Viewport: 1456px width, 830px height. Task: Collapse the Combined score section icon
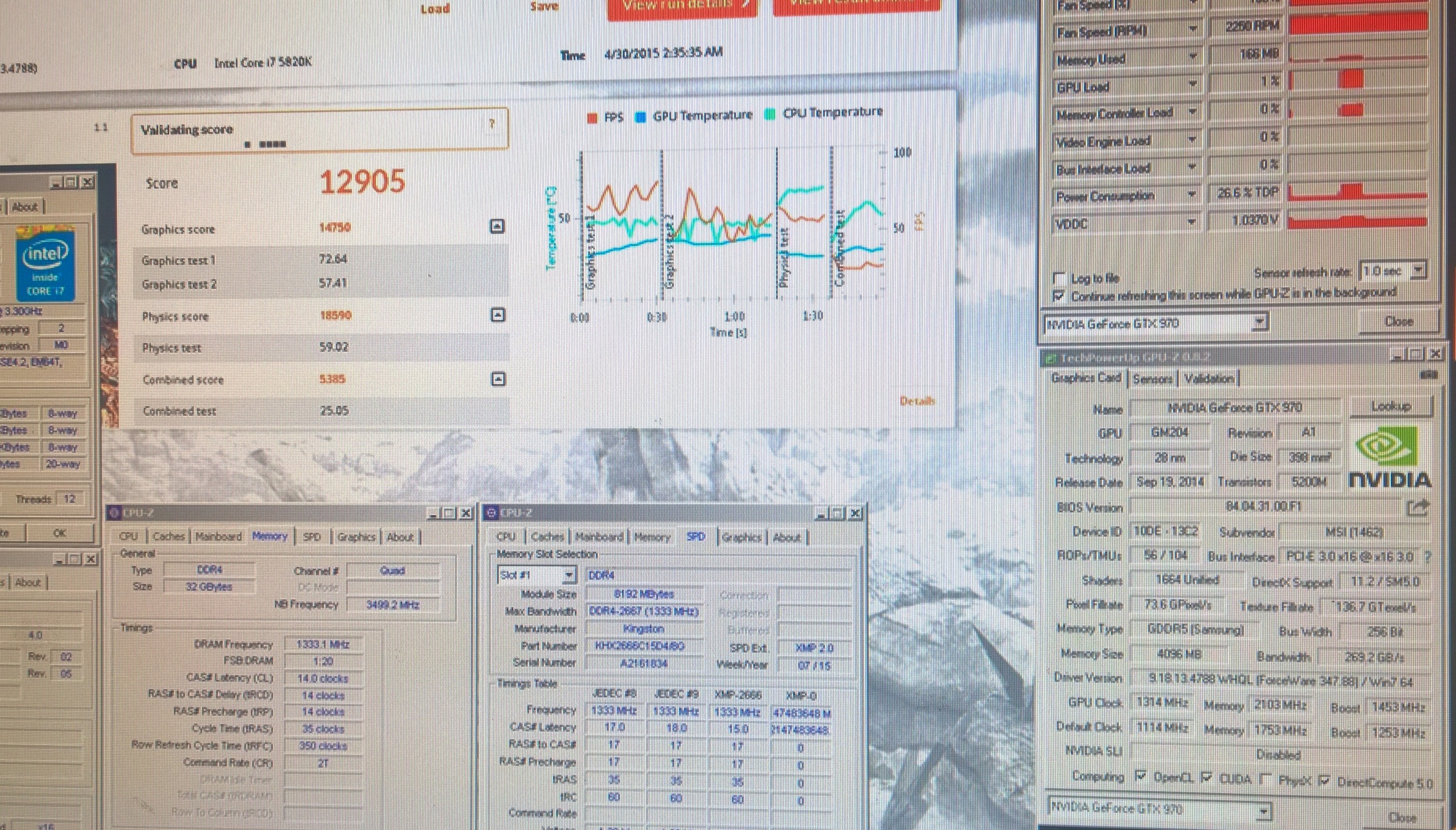pyautogui.click(x=498, y=379)
